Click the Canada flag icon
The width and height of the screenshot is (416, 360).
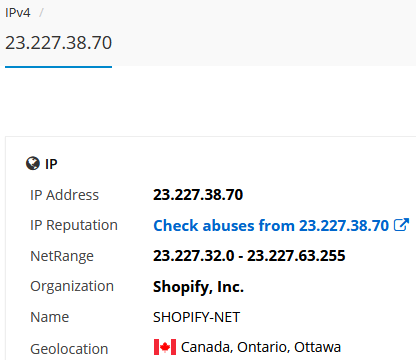pos(165,347)
